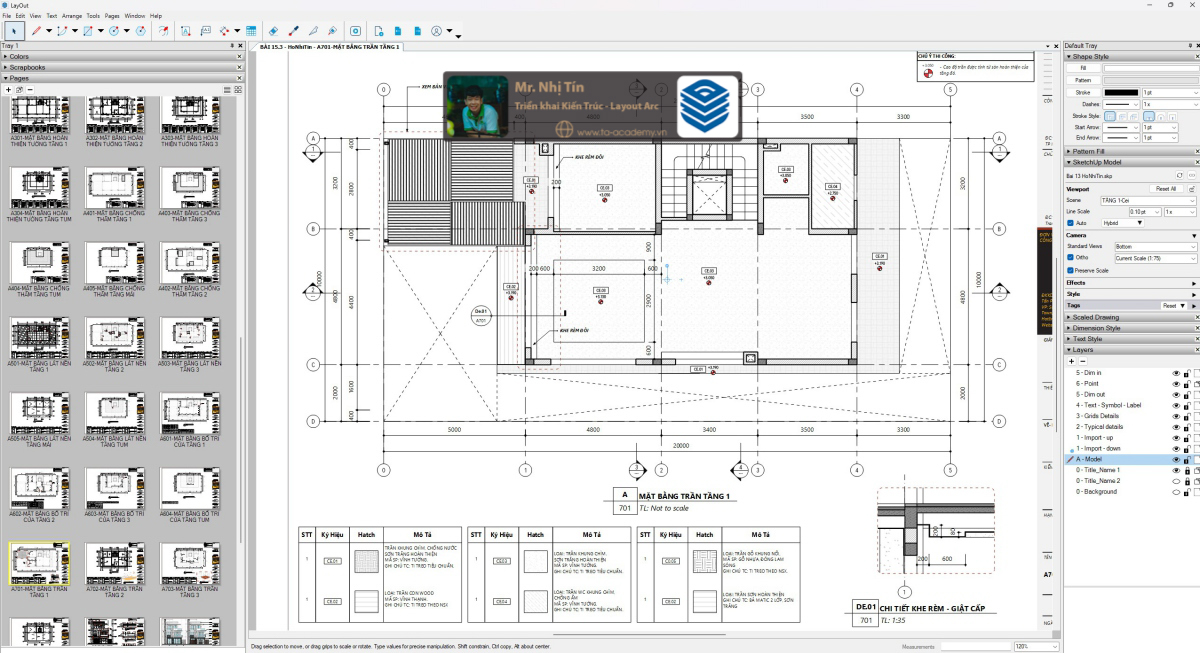Select the Erase tool
The image size is (1200, 653).
273,31
